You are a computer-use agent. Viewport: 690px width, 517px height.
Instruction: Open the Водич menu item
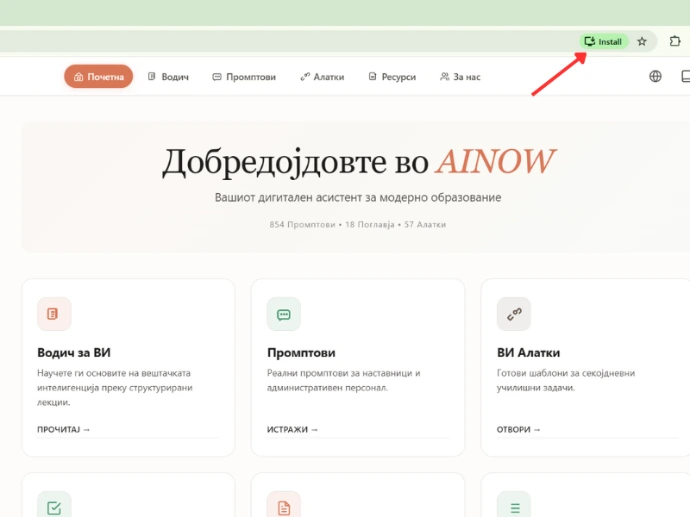tap(168, 77)
